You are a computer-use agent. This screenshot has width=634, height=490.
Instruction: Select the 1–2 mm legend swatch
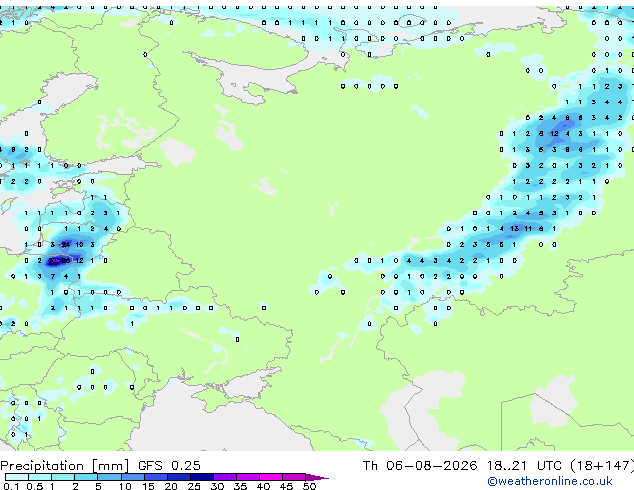[x=63, y=477]
